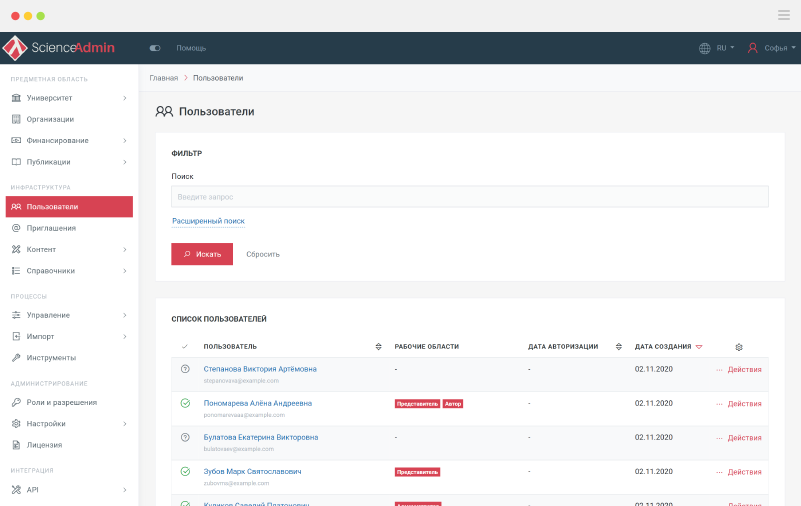Click the table settings gear icon

[x=739, y=347]
